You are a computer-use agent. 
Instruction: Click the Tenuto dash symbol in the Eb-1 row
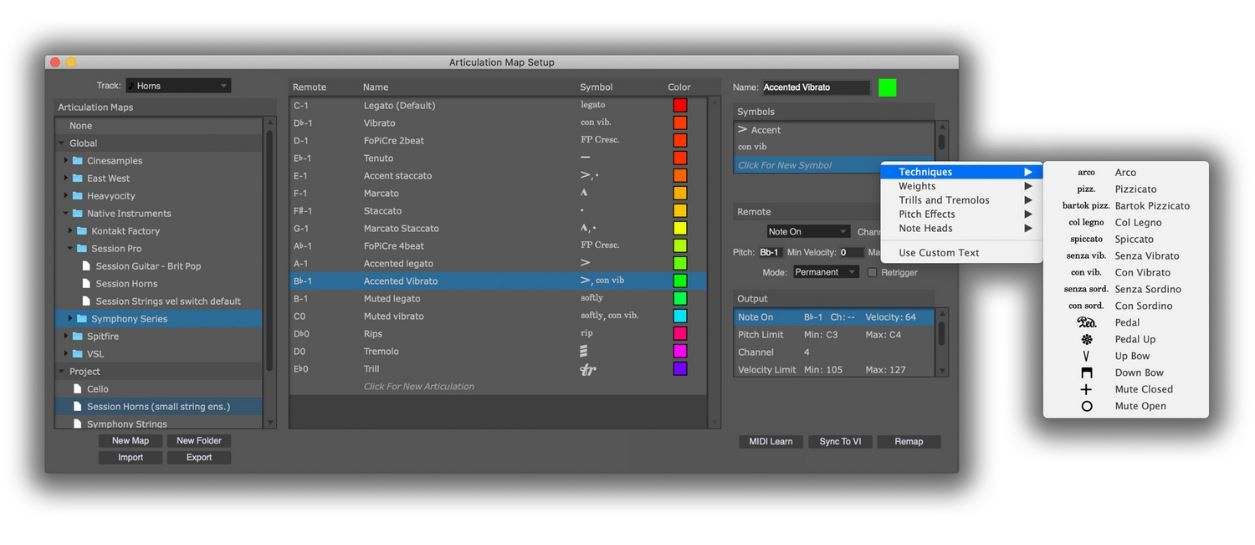(585, 158)
